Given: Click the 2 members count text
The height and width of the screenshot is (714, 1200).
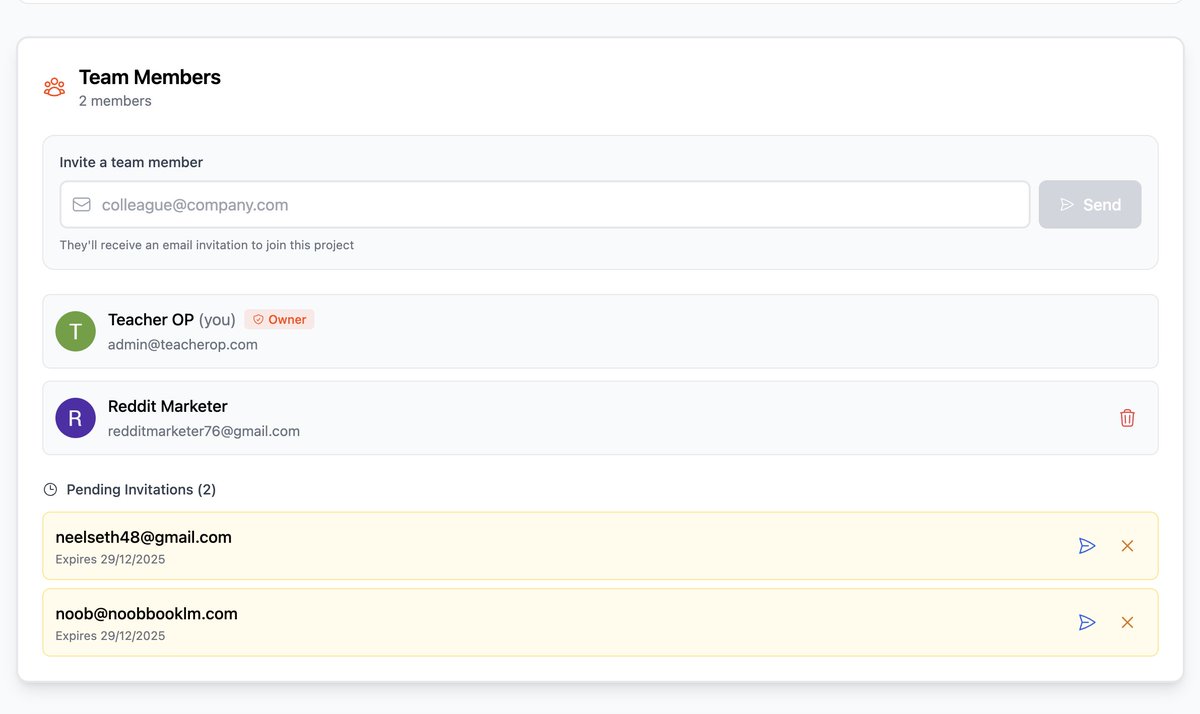Looking at the screenshot, I should (115, 101).
